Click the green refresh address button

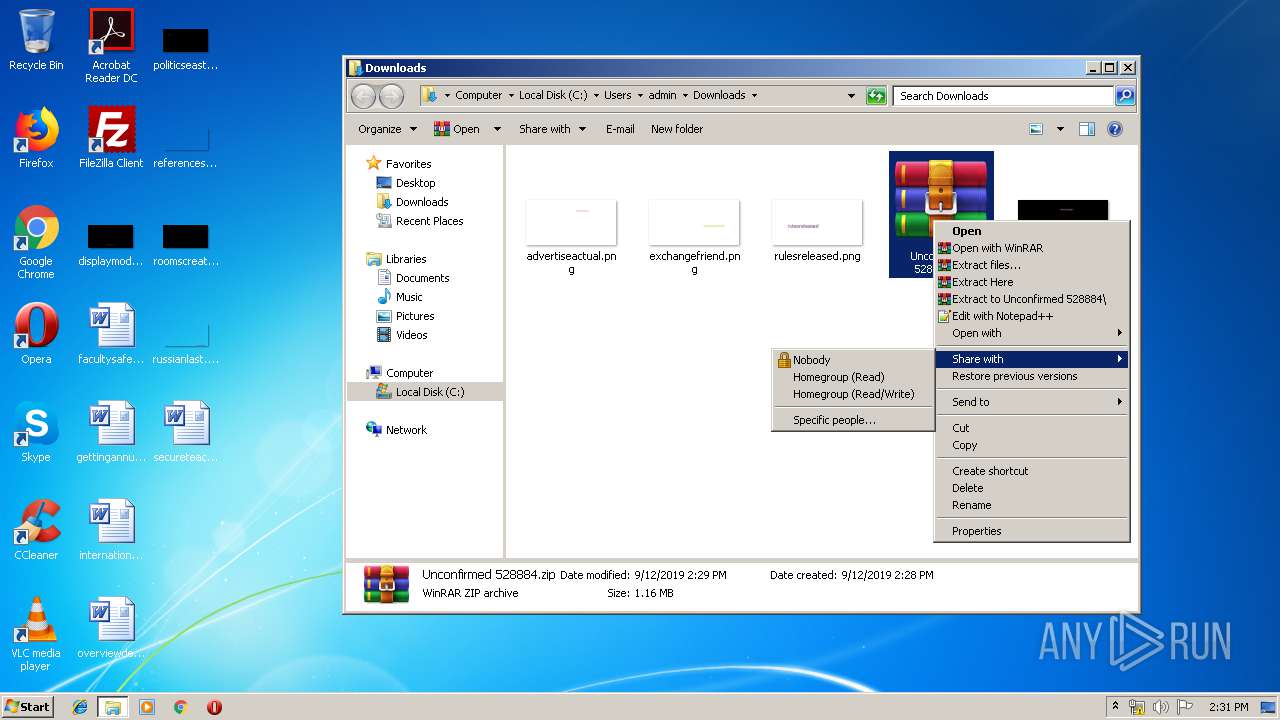[x=876, y=96]
